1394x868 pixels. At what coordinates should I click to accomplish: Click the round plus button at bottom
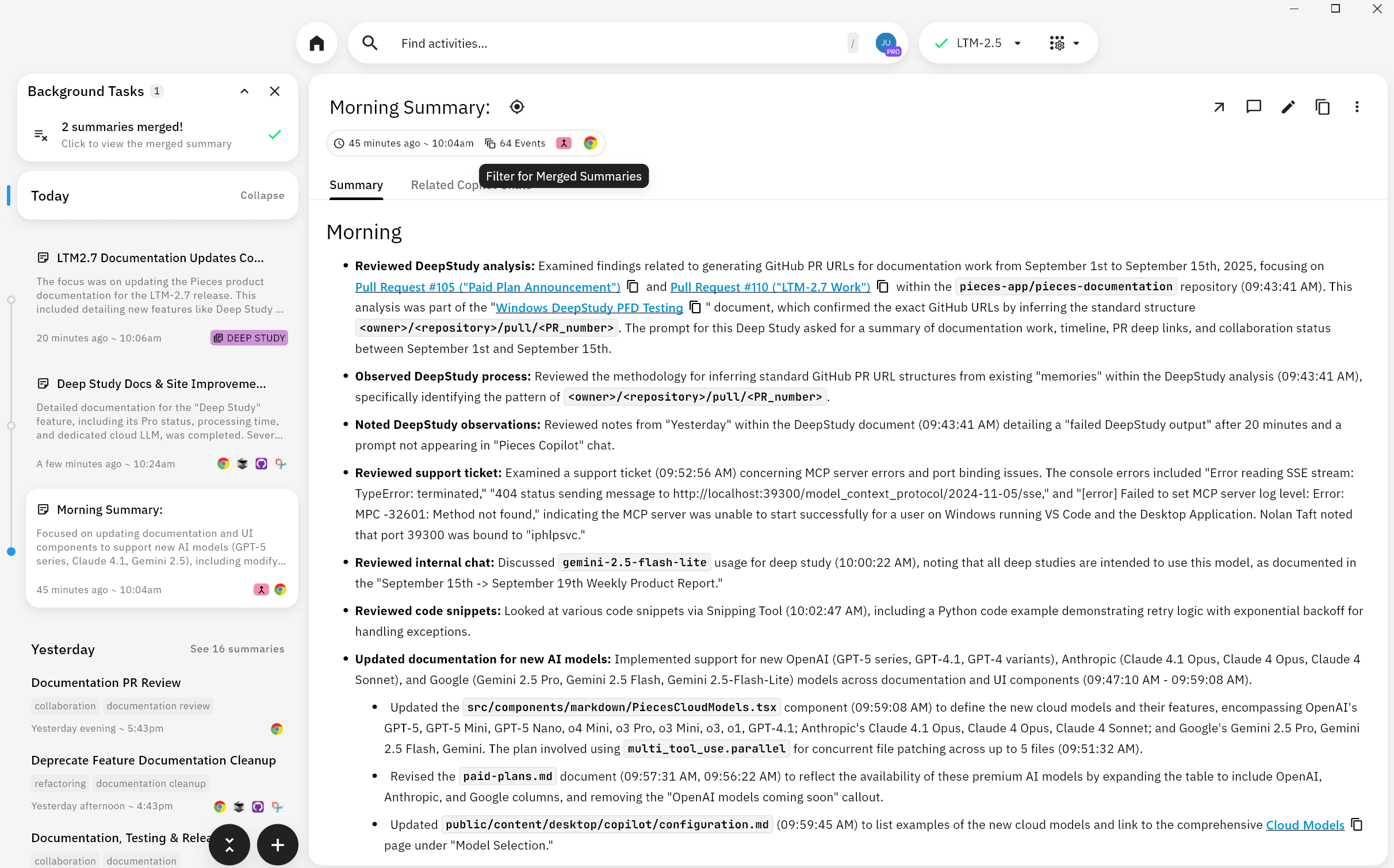(277, 844)
